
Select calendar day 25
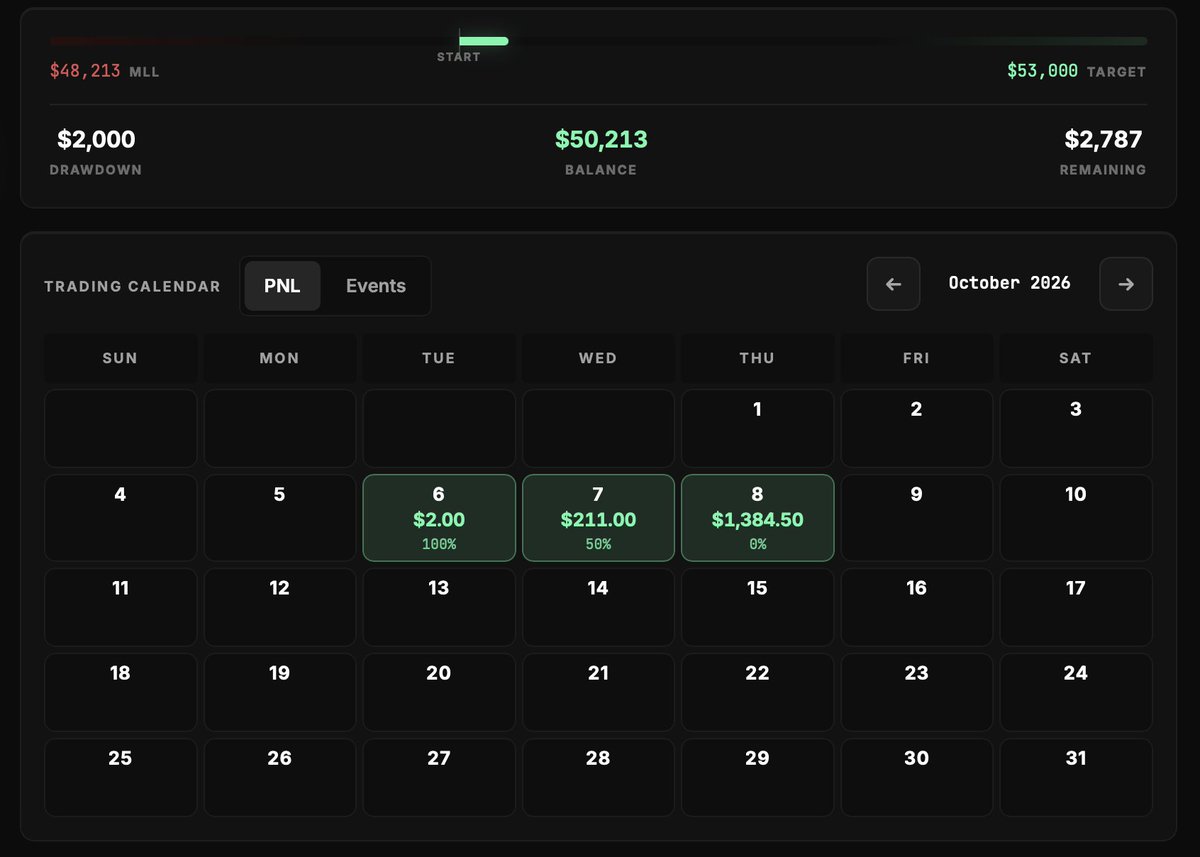120,777
